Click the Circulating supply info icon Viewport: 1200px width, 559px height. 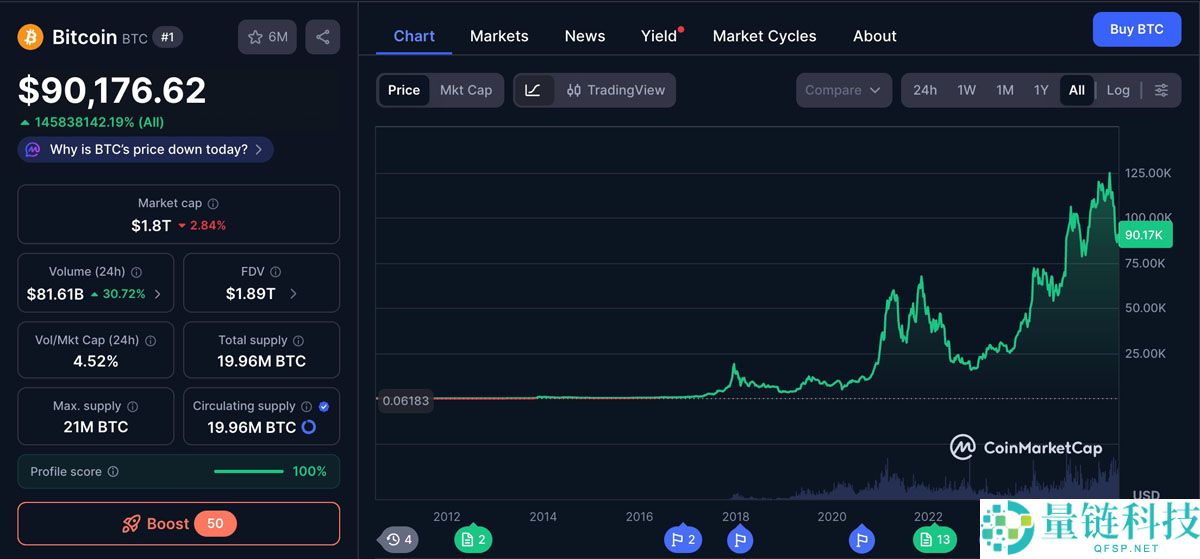pyautogui.click(x=306, y=406)
